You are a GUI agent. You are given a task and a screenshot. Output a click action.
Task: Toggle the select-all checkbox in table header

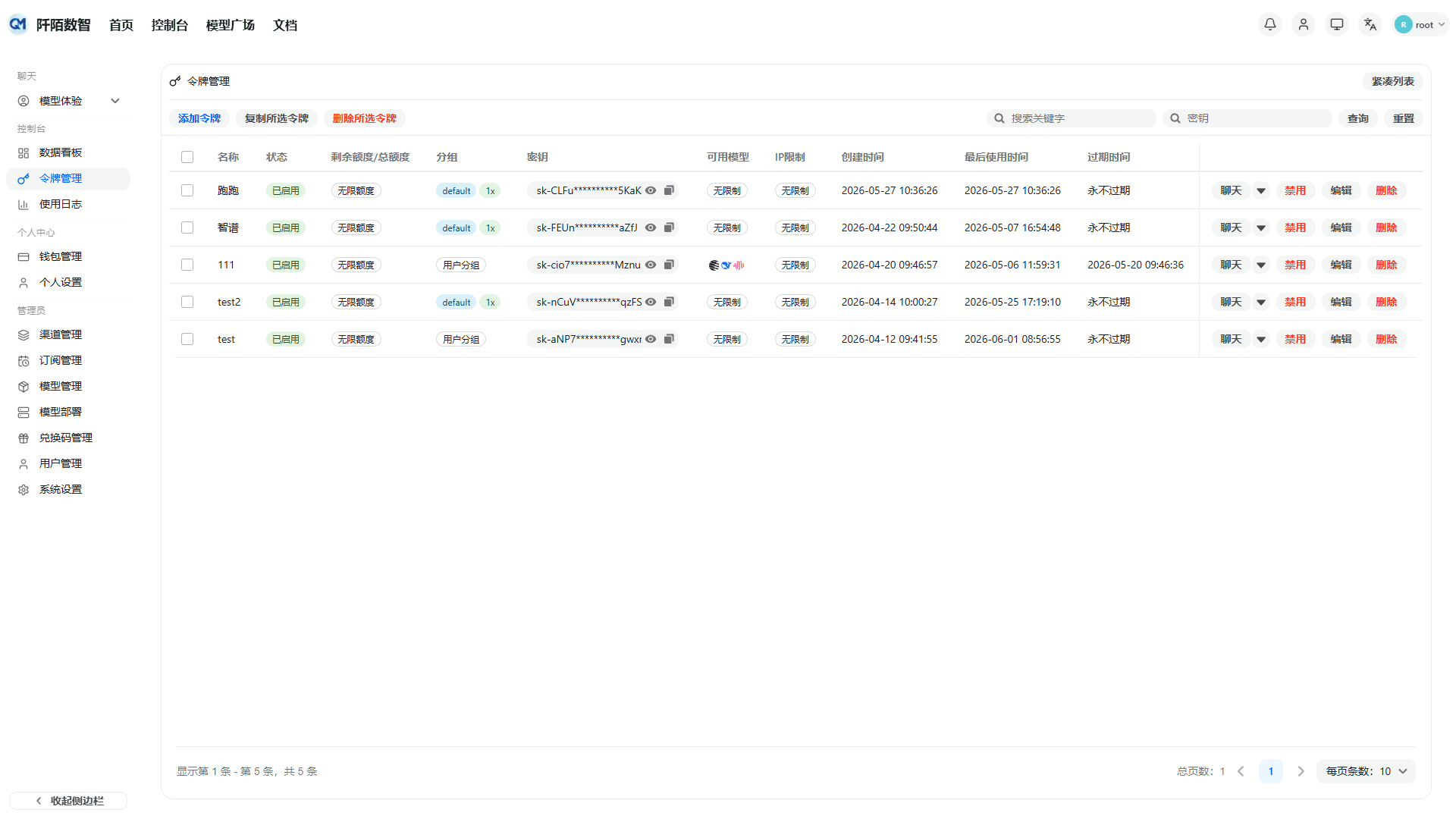pos(187,157)
